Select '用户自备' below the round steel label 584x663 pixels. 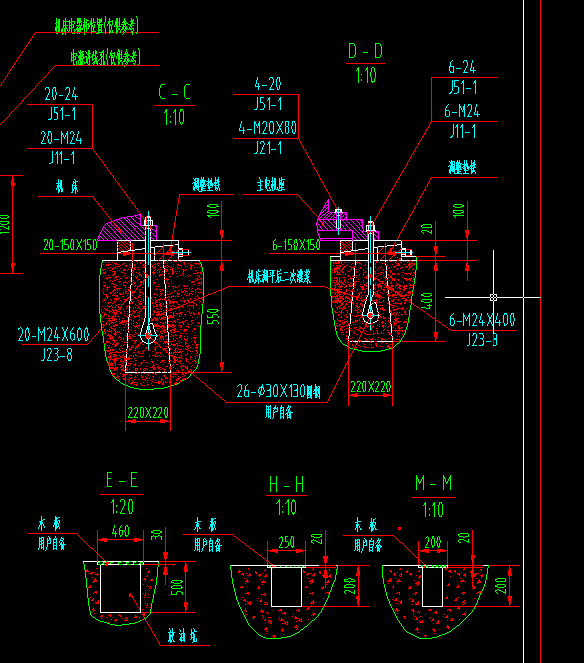279,412
